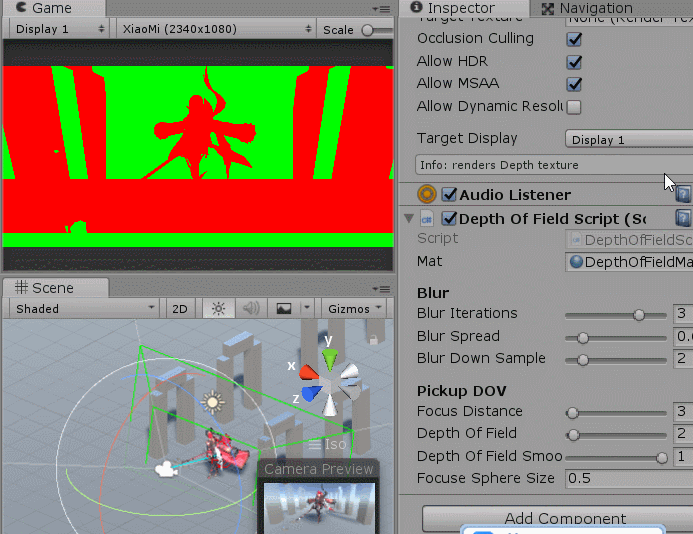Collapse Depth Of Field Script component foldout
The width and height of the screenshot is (693, 534).
409,218
